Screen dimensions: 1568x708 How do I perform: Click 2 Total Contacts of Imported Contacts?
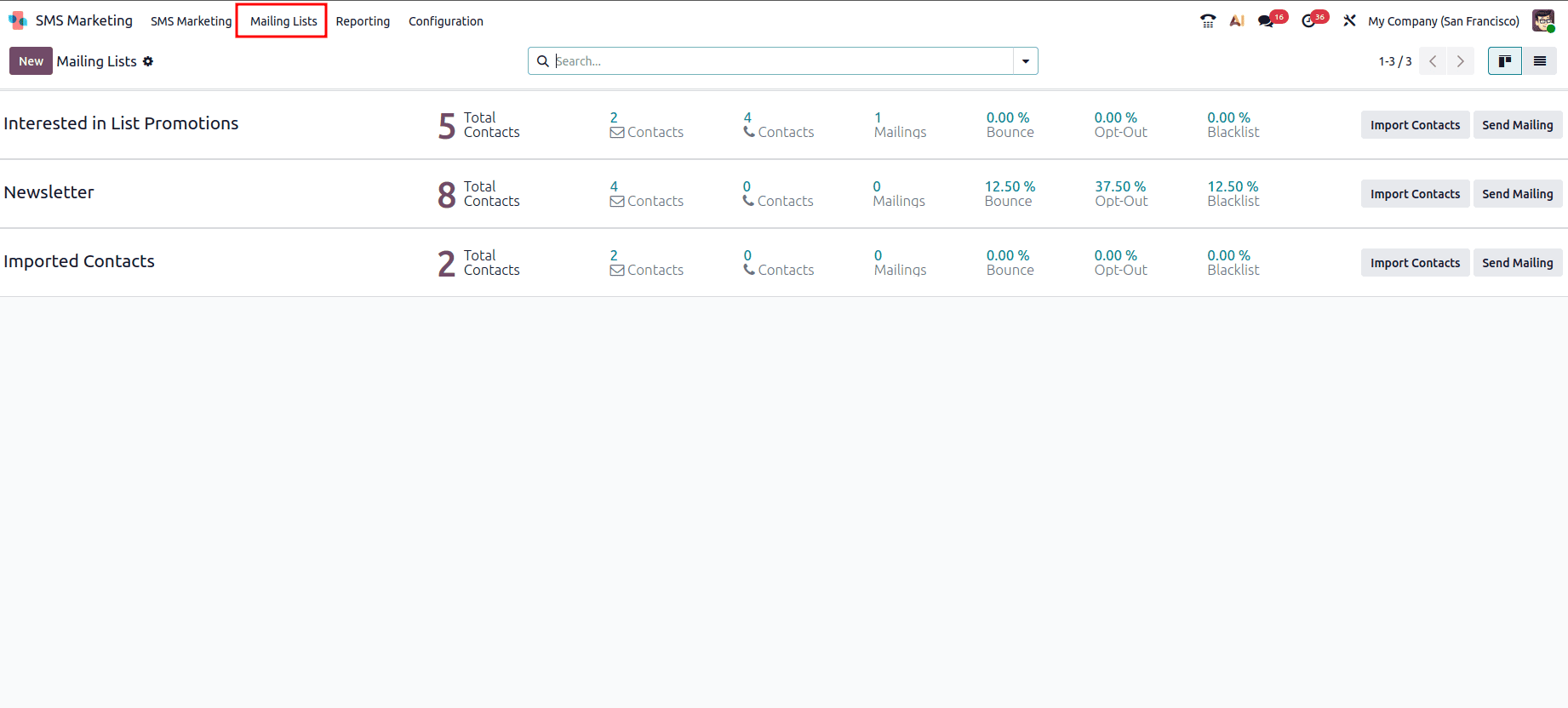pyautogui.click(x=478, y=263)
